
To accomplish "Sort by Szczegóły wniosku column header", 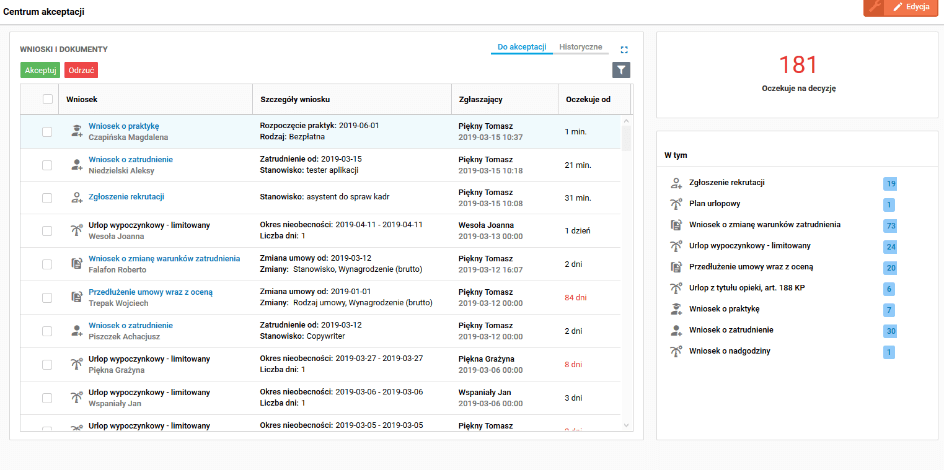I will pyautogui.click(x=352, y=99).
